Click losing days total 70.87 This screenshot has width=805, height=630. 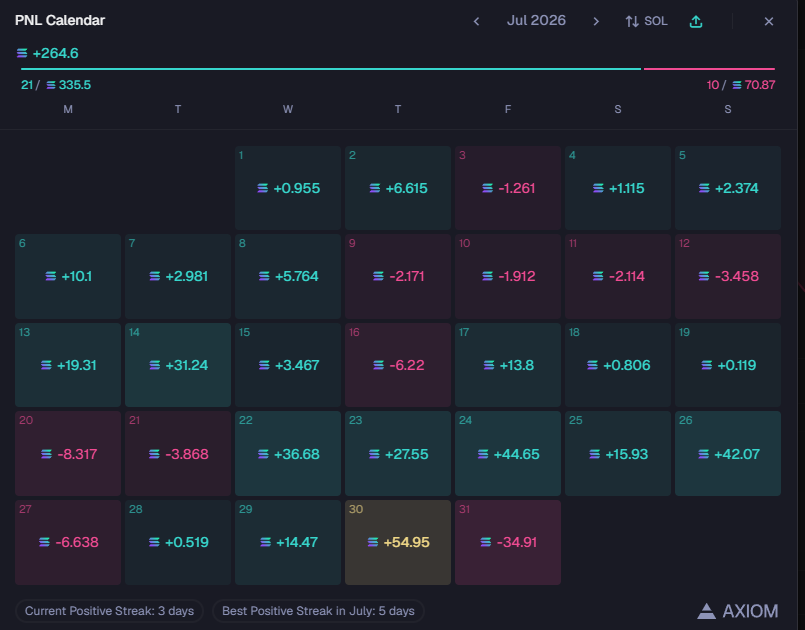coord(760,85)
